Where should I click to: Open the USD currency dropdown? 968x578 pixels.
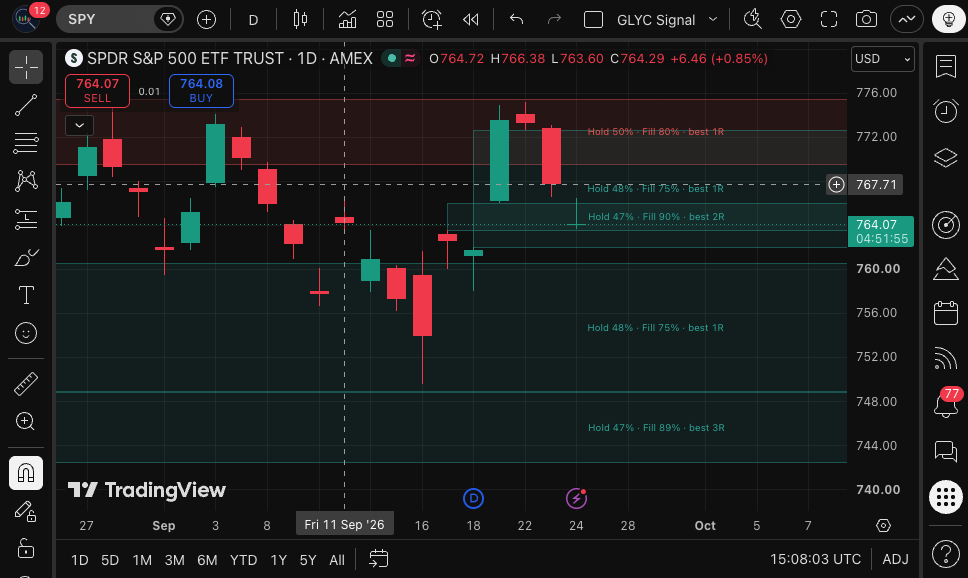883,59
